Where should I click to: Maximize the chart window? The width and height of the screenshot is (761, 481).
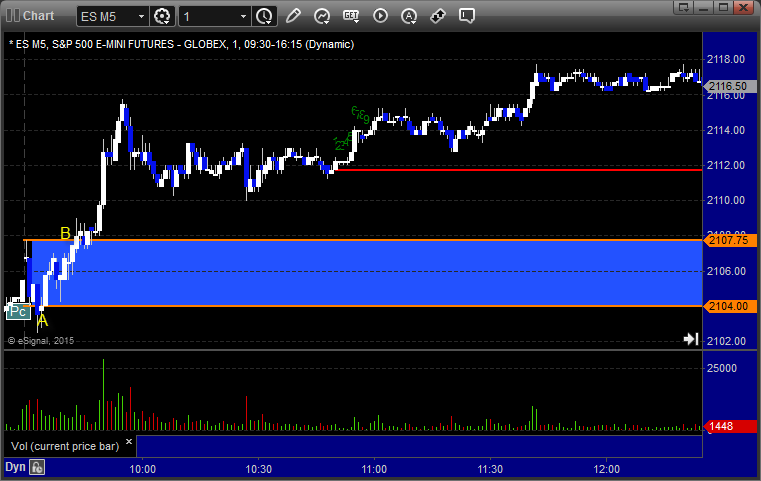(x=723, y=7)
